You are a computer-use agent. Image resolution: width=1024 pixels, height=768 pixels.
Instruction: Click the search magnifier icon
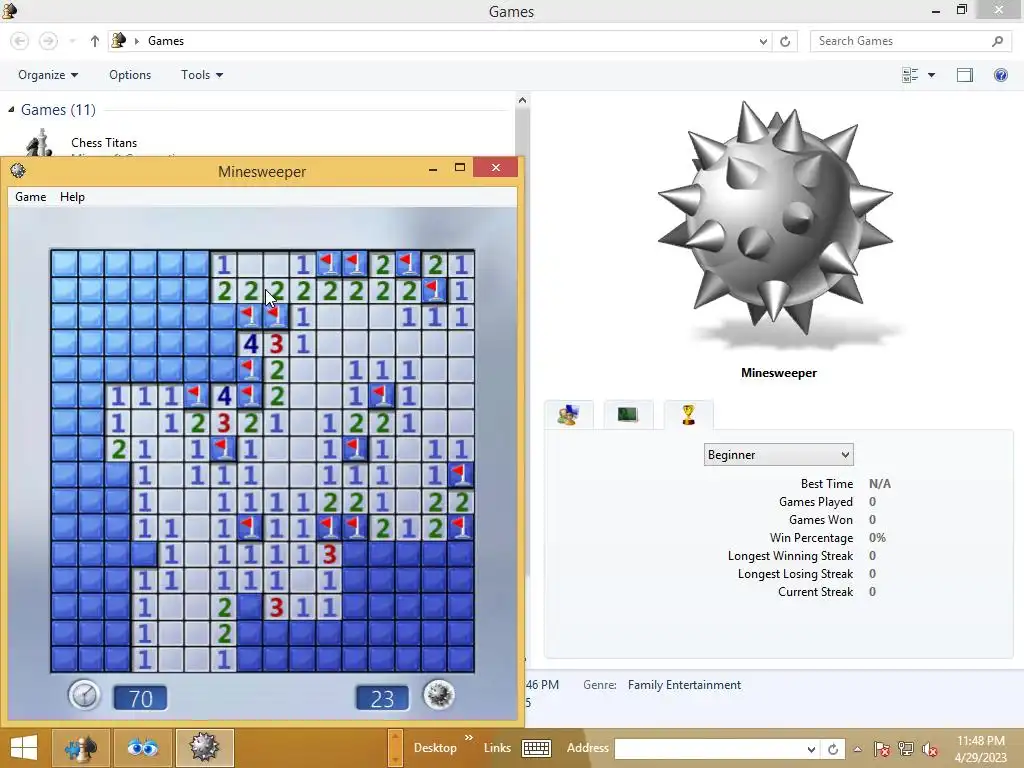[x=997, y=41]
